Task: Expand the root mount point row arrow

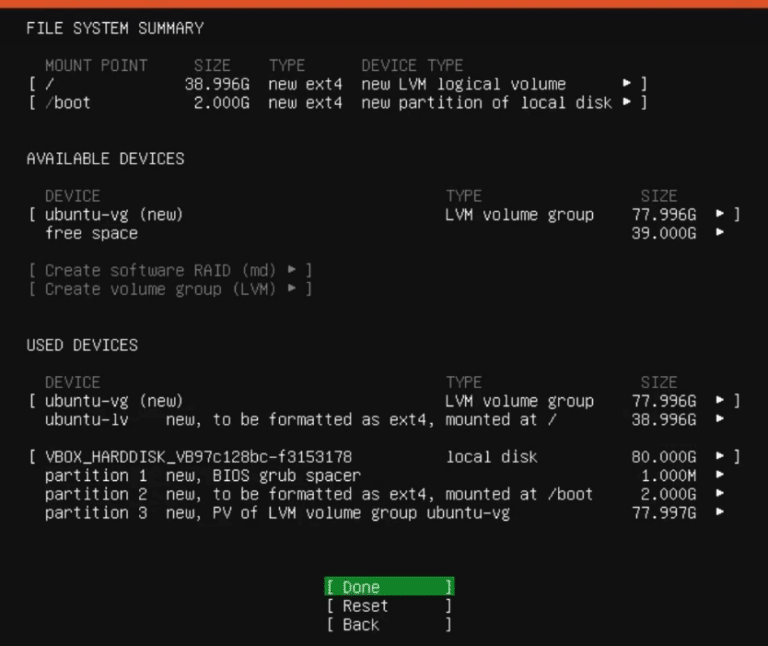Action: click(x=627, y=84)
